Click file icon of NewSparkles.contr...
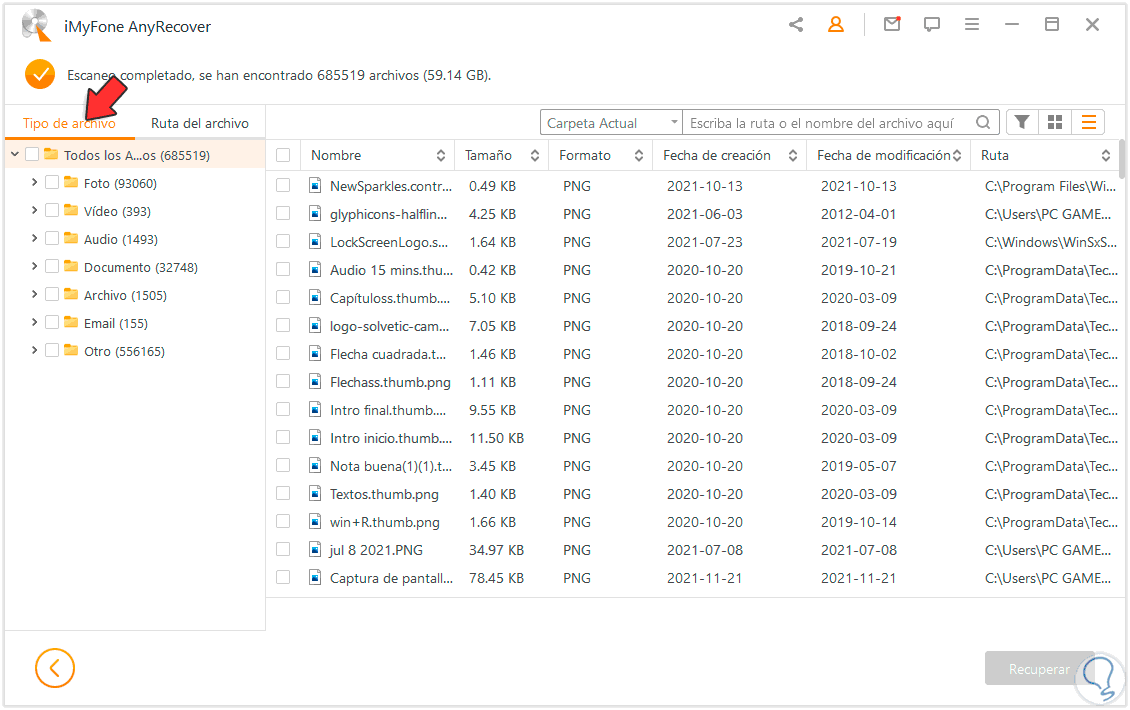 point(315,186)
